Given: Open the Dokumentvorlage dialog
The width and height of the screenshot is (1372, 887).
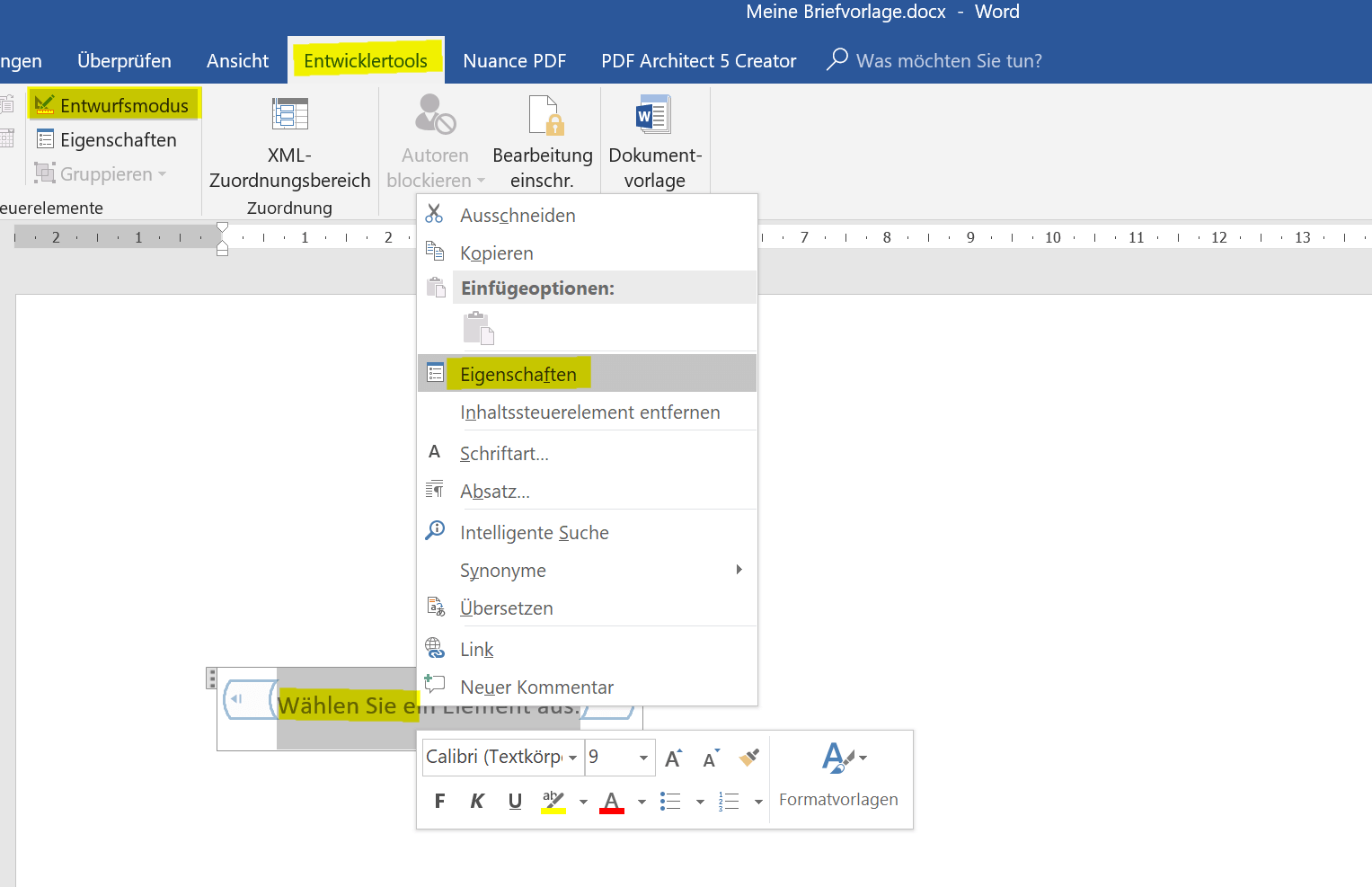Looking at the screenshot, I should click(655, 144).
